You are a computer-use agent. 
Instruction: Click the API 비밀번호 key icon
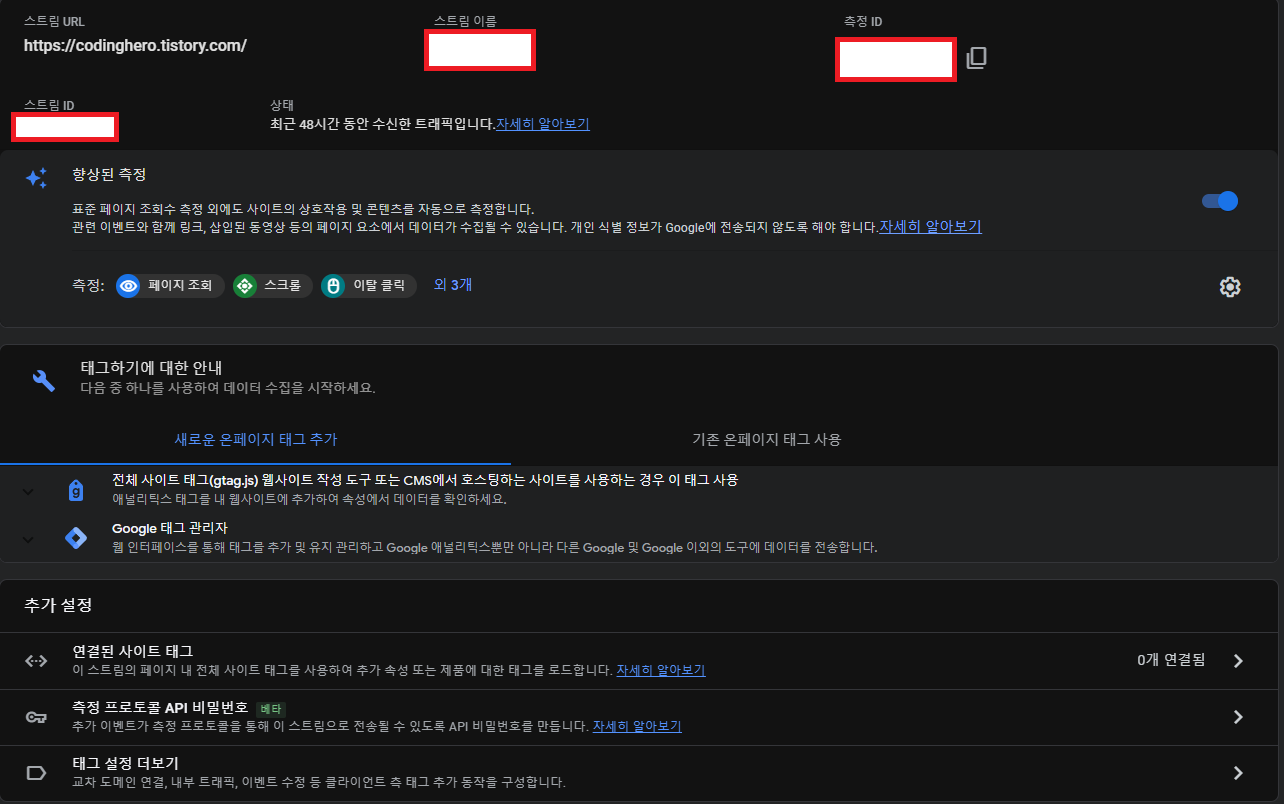(x=37, y=717)
